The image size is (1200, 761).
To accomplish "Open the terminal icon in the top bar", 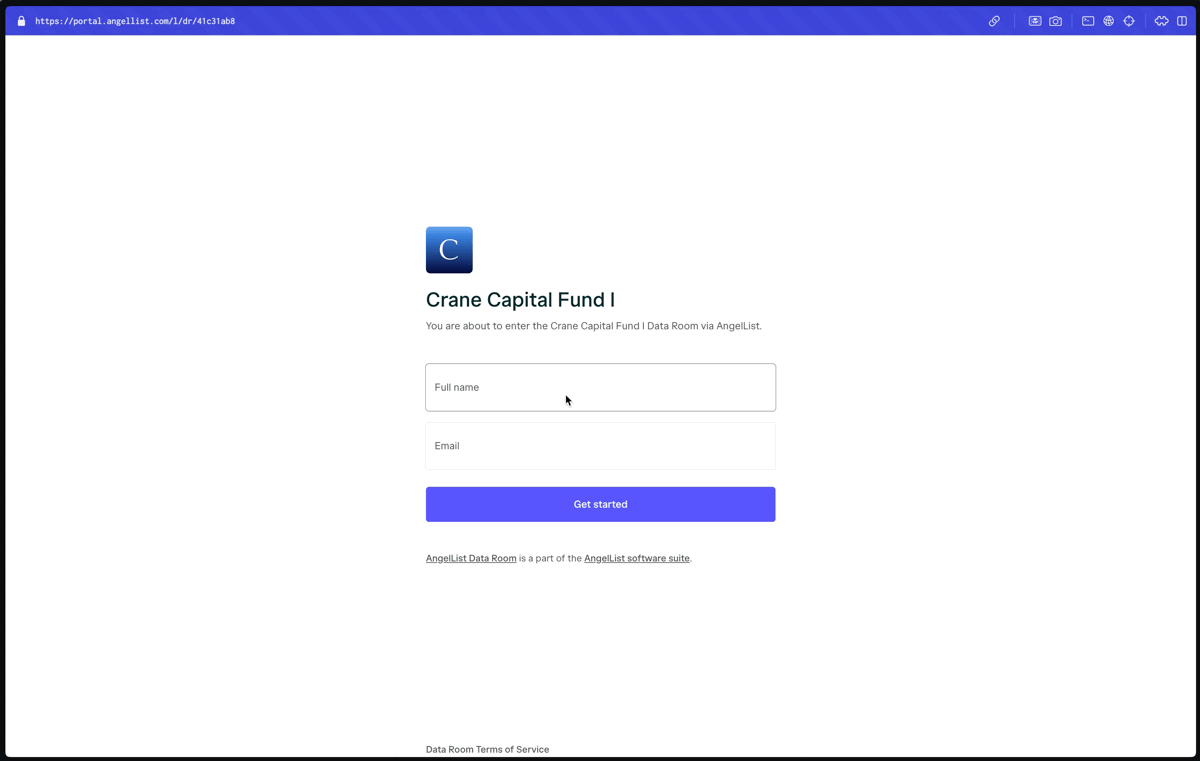I will pyautogui.click(x=1088, y=20).
